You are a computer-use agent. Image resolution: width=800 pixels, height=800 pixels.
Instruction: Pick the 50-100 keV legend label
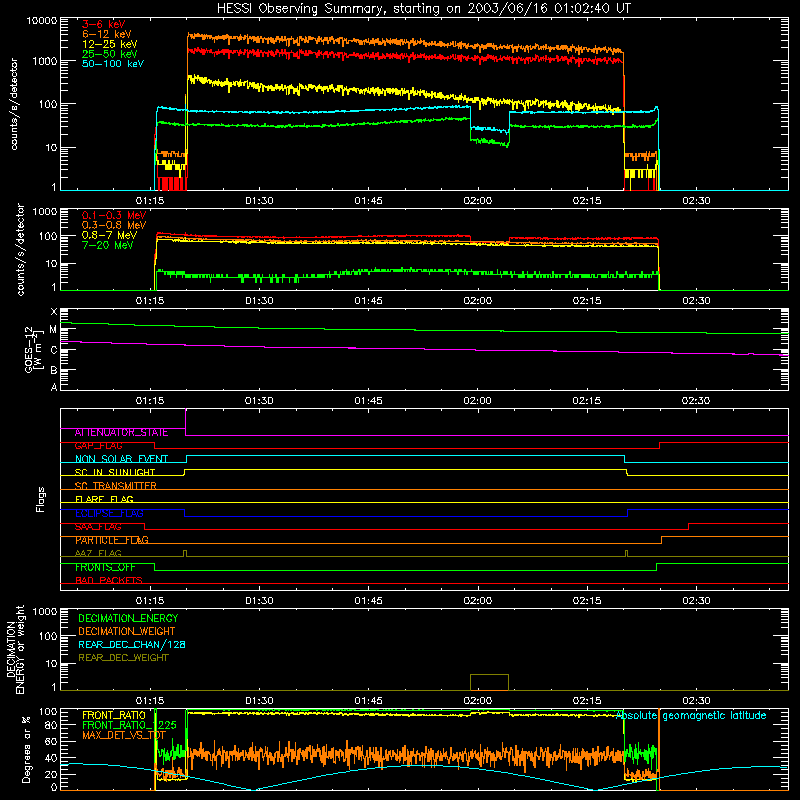pos(113,64)
